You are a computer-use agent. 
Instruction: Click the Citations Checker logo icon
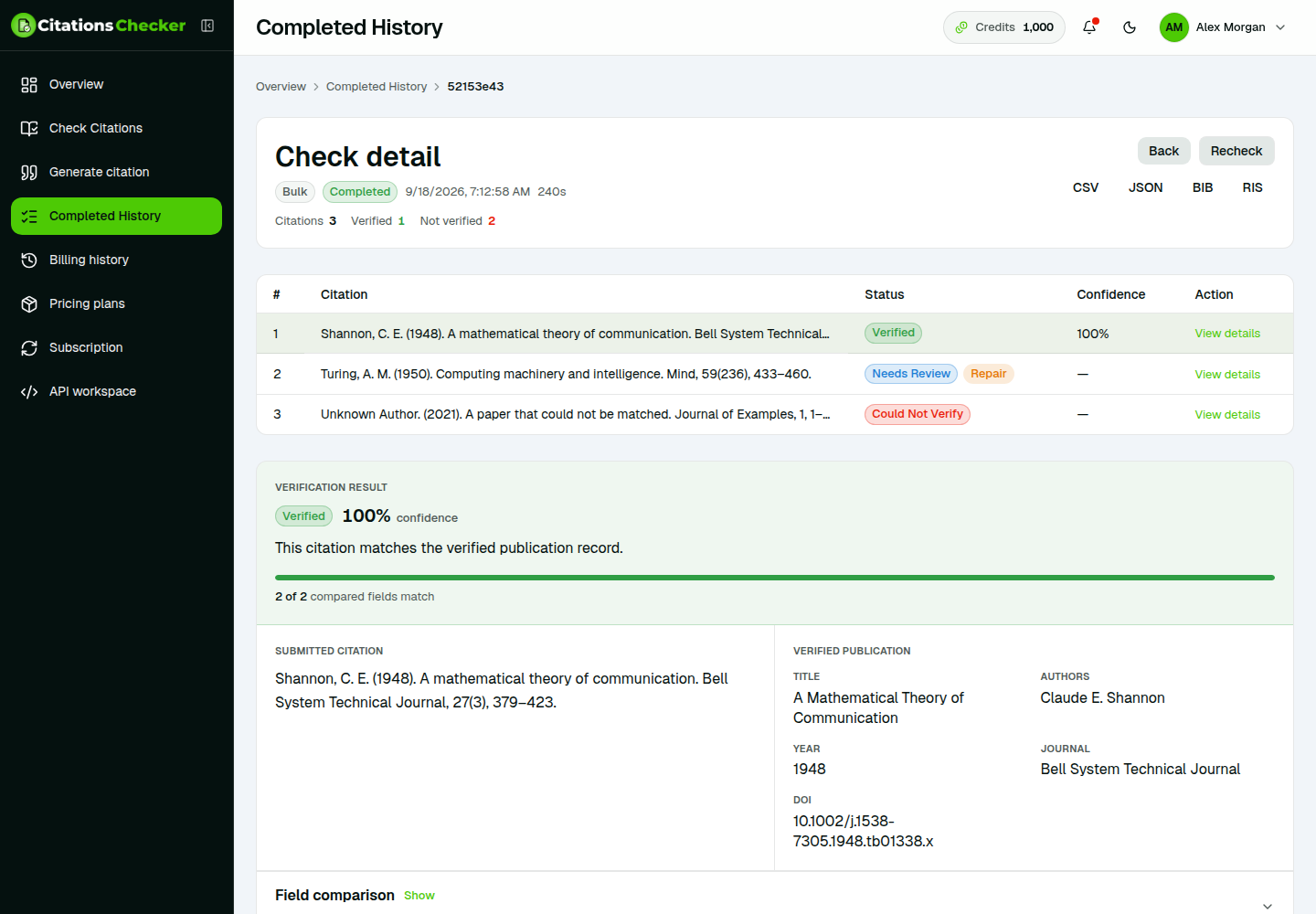coord(24,26)
